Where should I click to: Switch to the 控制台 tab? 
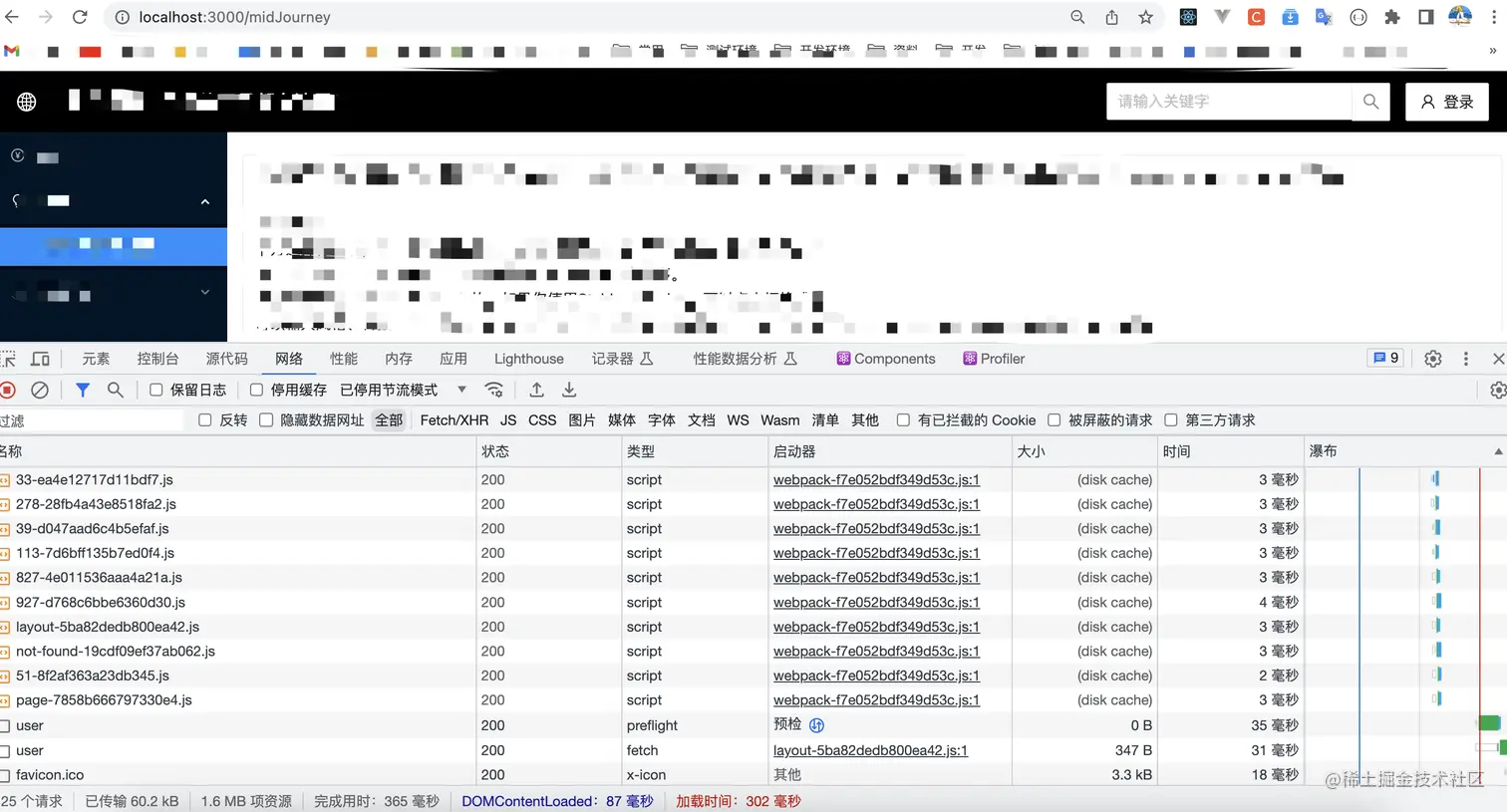pyautogui.click(x=157, y=359)
